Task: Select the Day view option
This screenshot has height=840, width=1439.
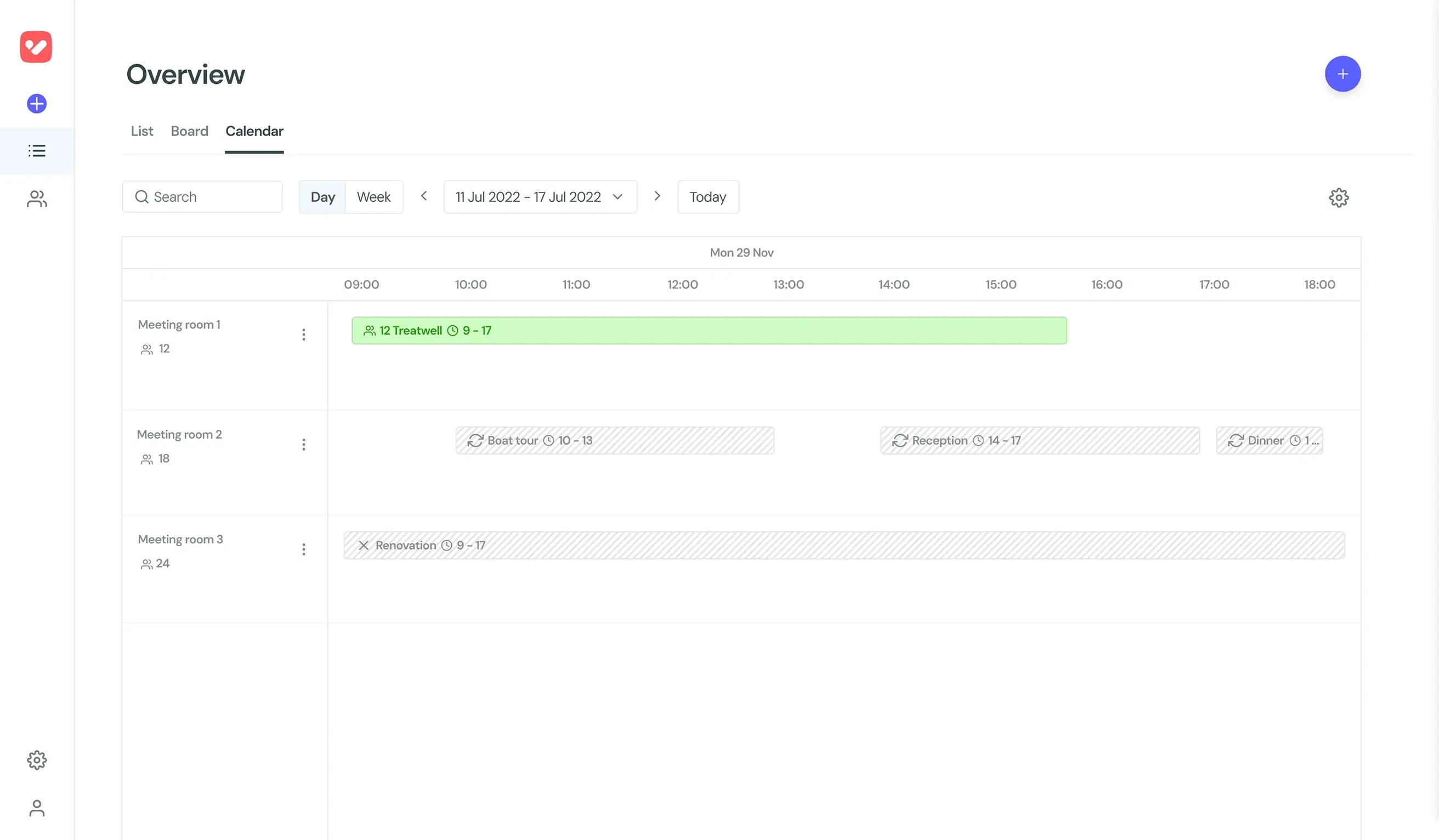Action: pos(322,196)
